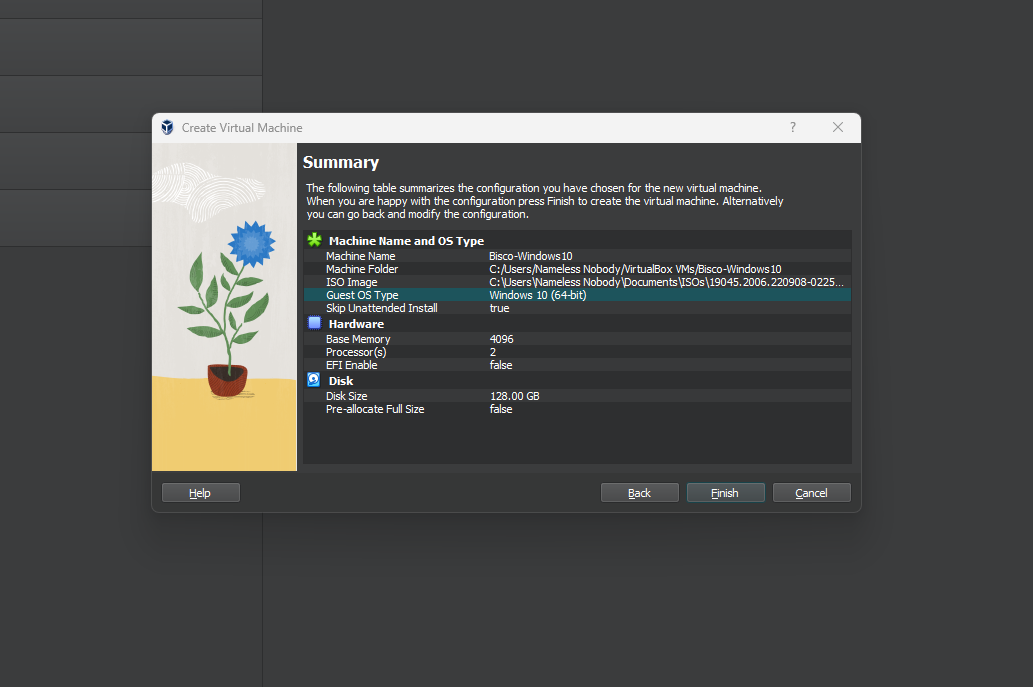Select the Machine Folder row

[576, 269]
